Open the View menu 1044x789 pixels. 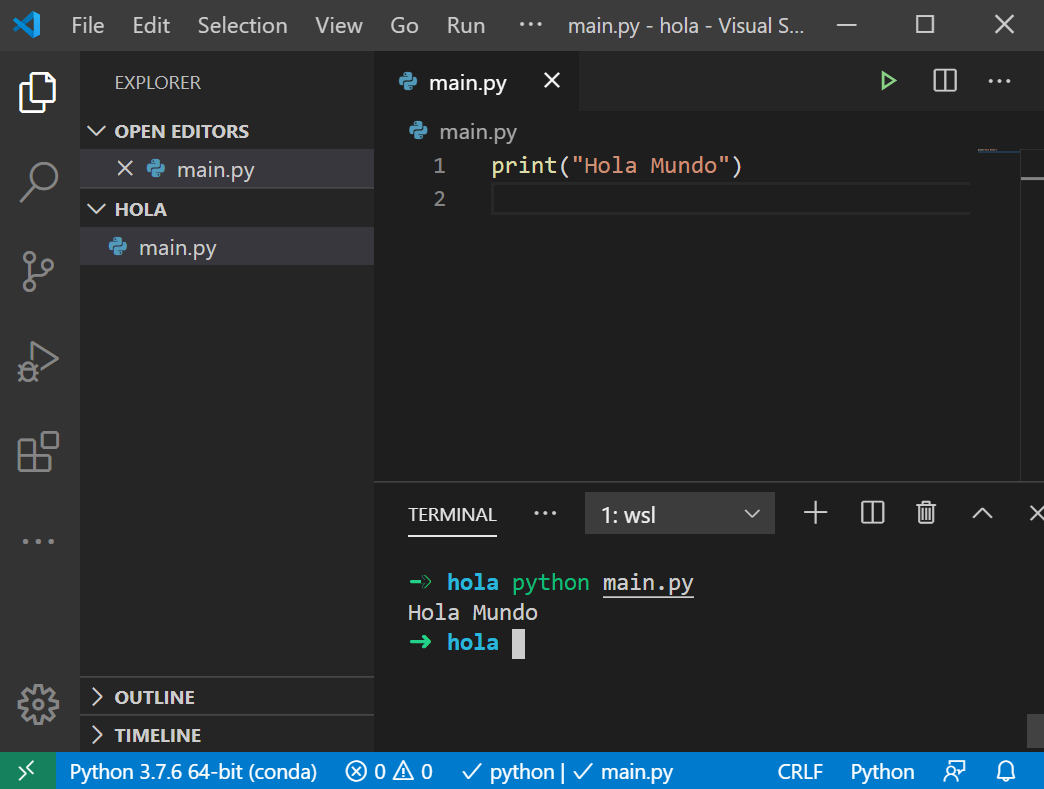pyautogui.click(x=339, y=25)
